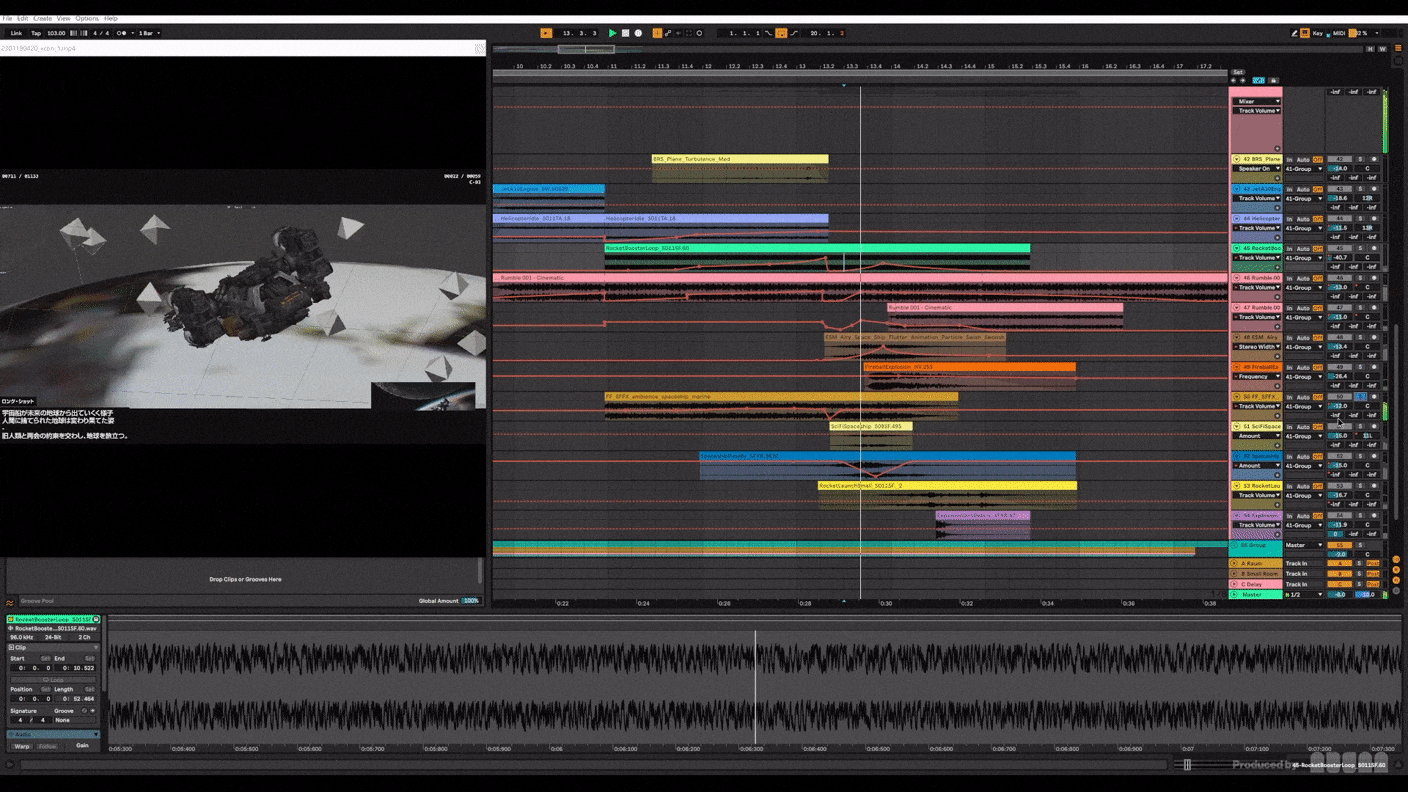The height and width of the screenshot is (792, 1408).
Task: Open the Create menu
Action: (x=42, y=18)
